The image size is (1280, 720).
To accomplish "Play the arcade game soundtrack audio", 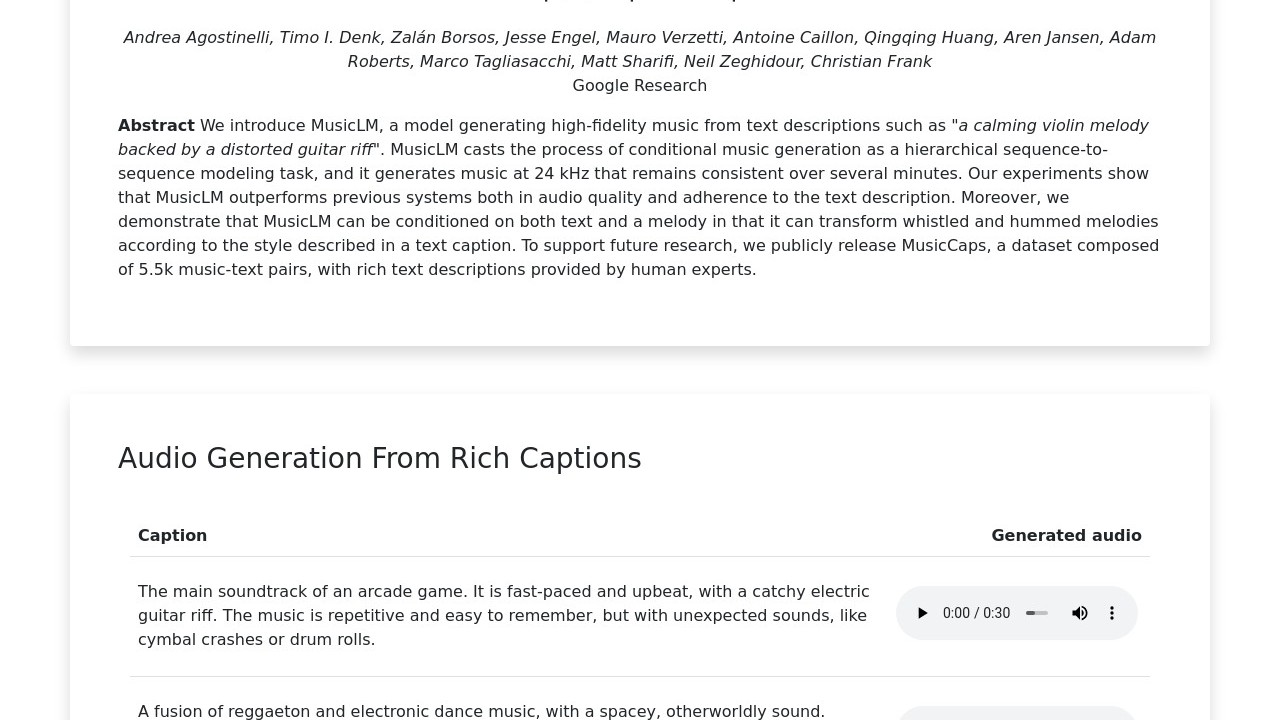I will pos(923,613).
